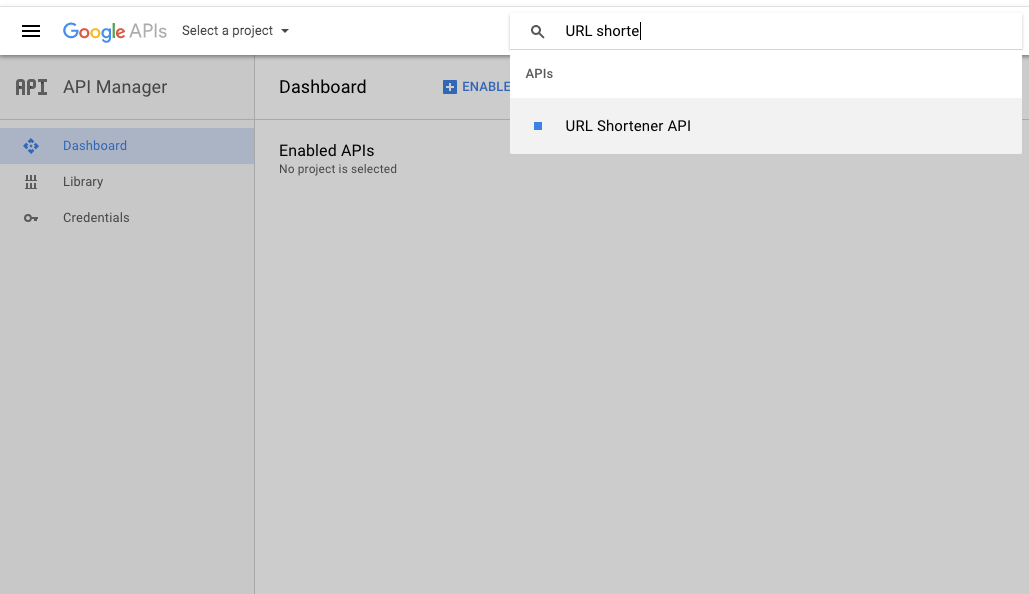The height and width of the screenshot is (594, 1029).
Task: Open the hamburger navigation menu
Action: tap(31, 31)
